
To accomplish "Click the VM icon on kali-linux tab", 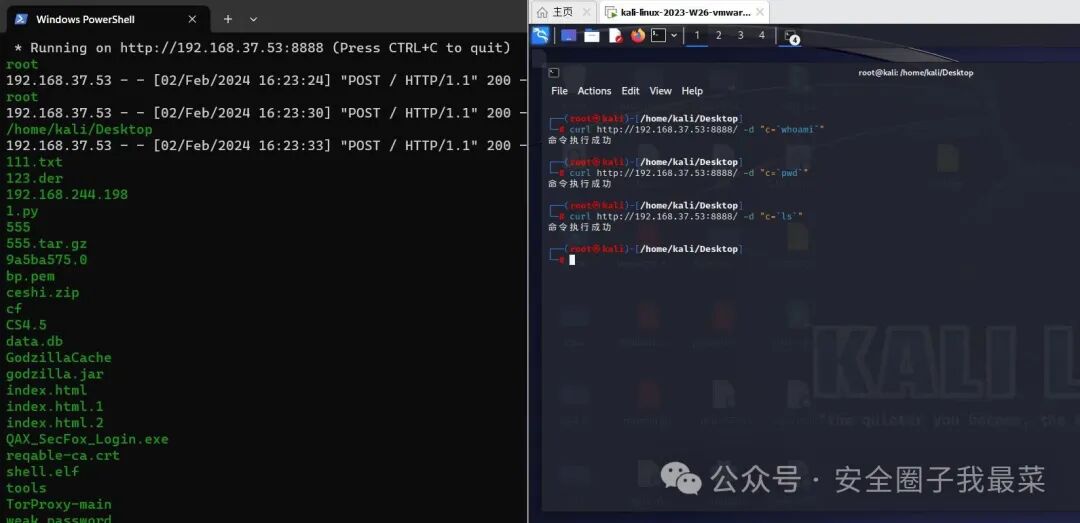I will tap(611, 12).
